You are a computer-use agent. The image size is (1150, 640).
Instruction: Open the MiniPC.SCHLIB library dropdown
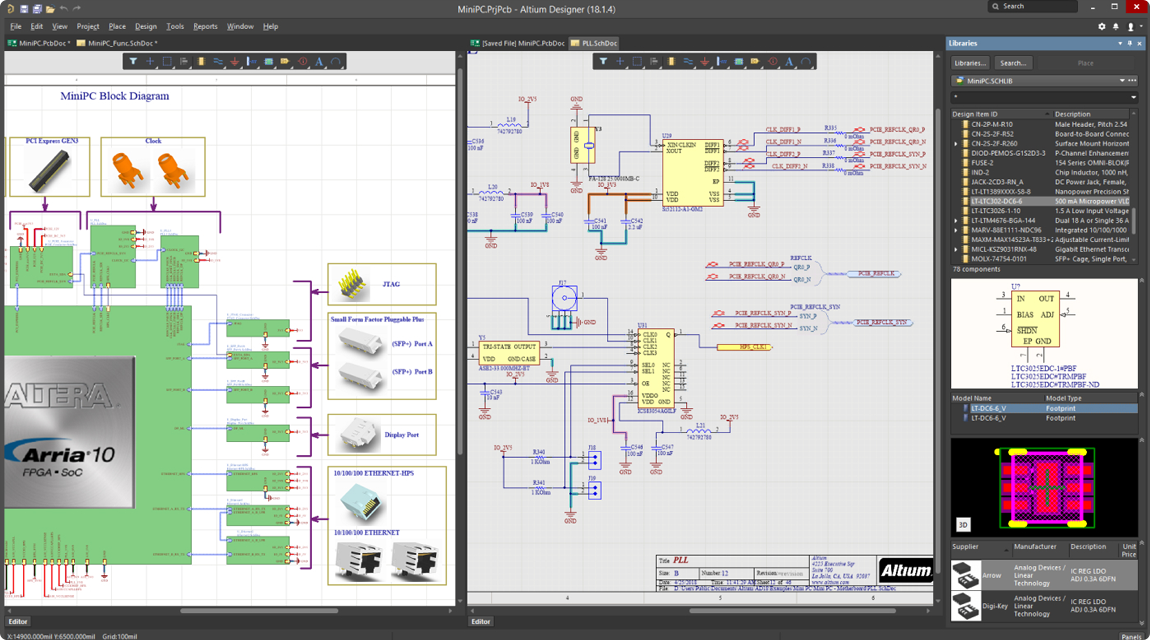tap(1122, 81)
